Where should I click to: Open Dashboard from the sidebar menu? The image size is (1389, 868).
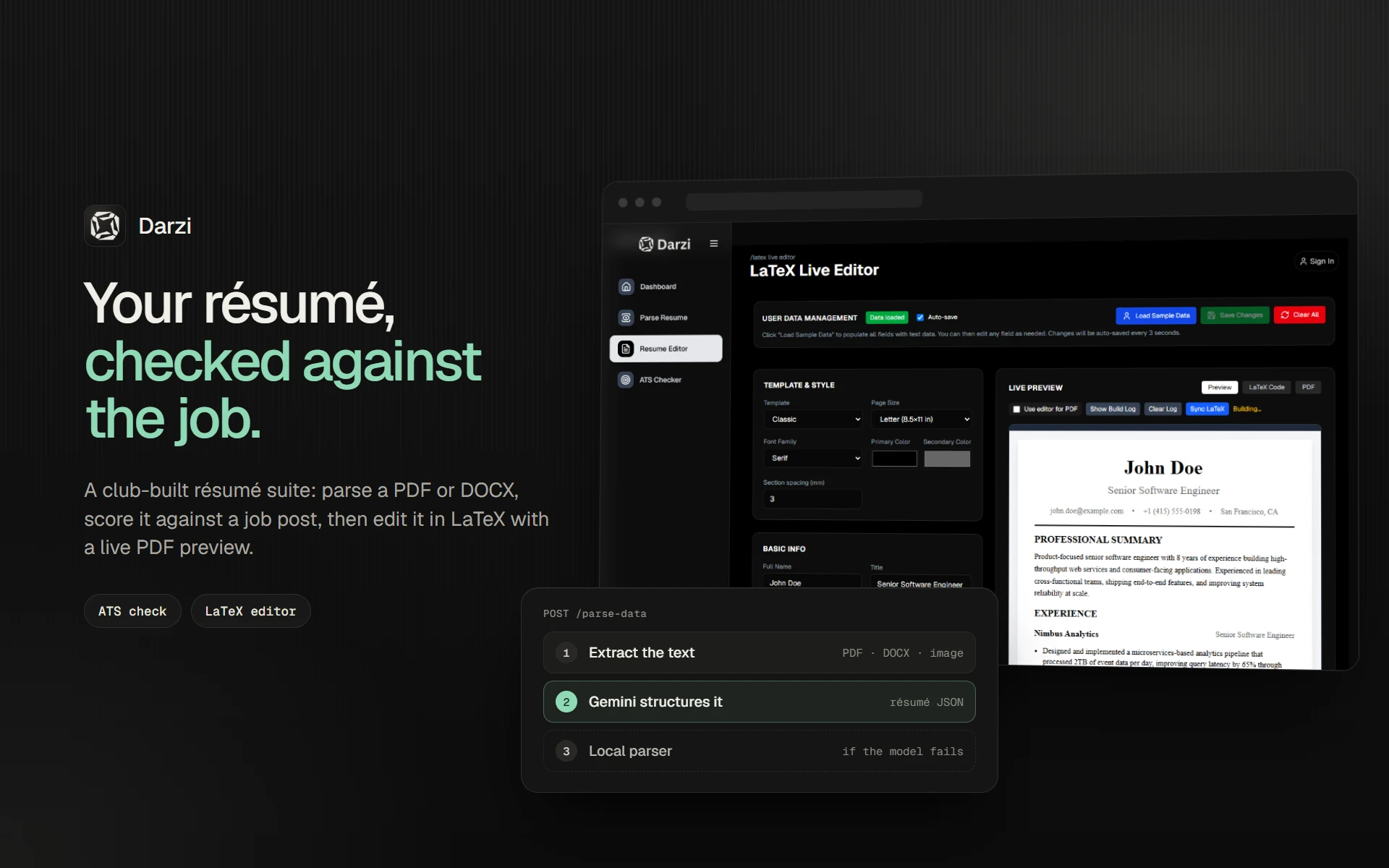[666, 286]
